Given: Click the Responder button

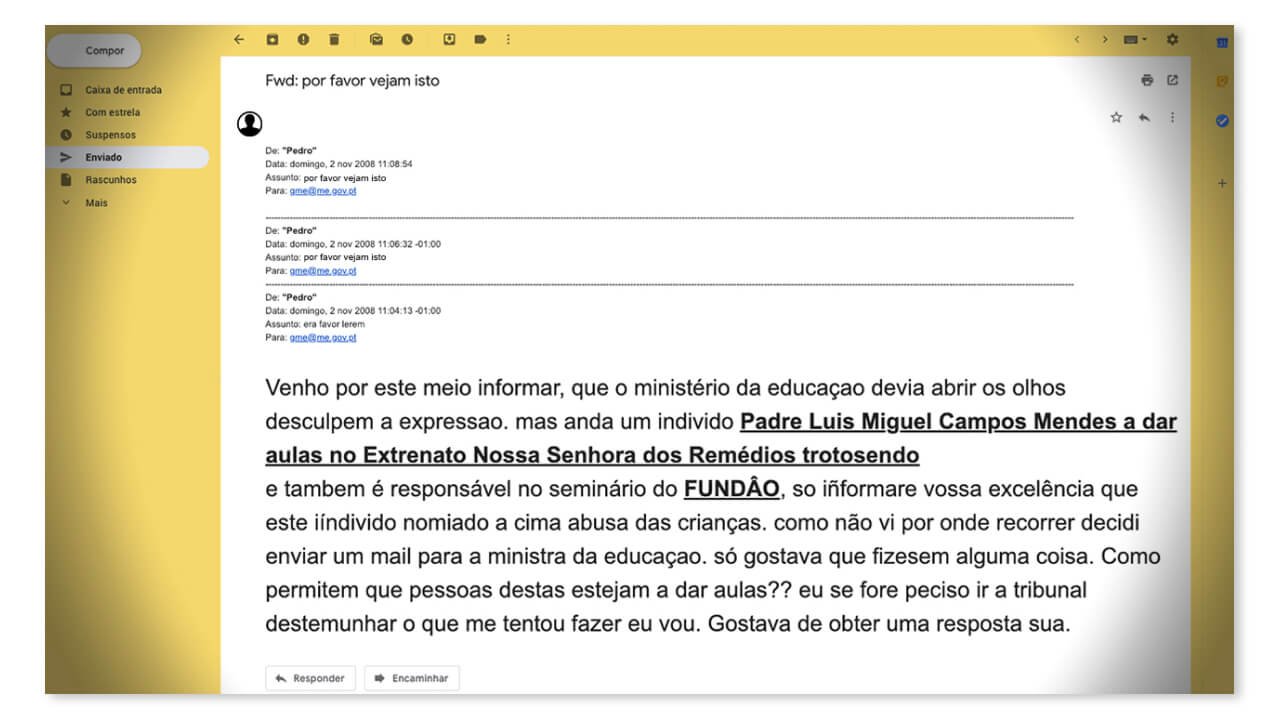Looking at the screenshot, I should click(x=310, y=678).
